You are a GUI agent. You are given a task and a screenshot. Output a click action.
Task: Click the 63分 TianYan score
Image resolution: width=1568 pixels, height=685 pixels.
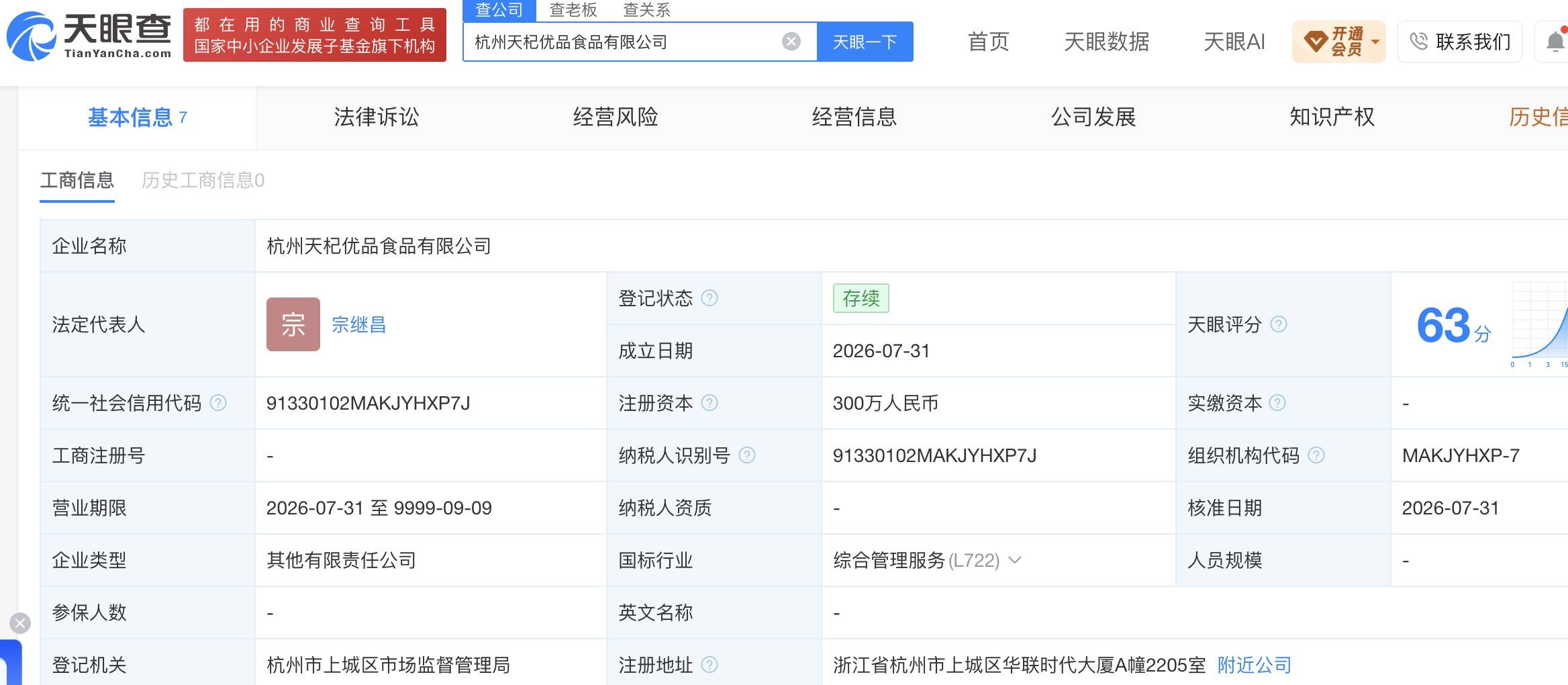[x=1453, y=326]
